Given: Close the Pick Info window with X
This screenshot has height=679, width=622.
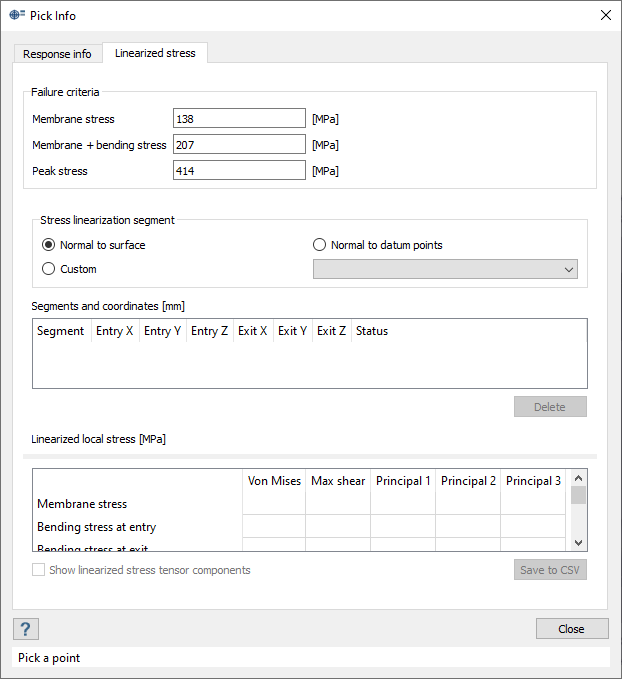Looking at the screenshot, I should (x=604, y=15).
